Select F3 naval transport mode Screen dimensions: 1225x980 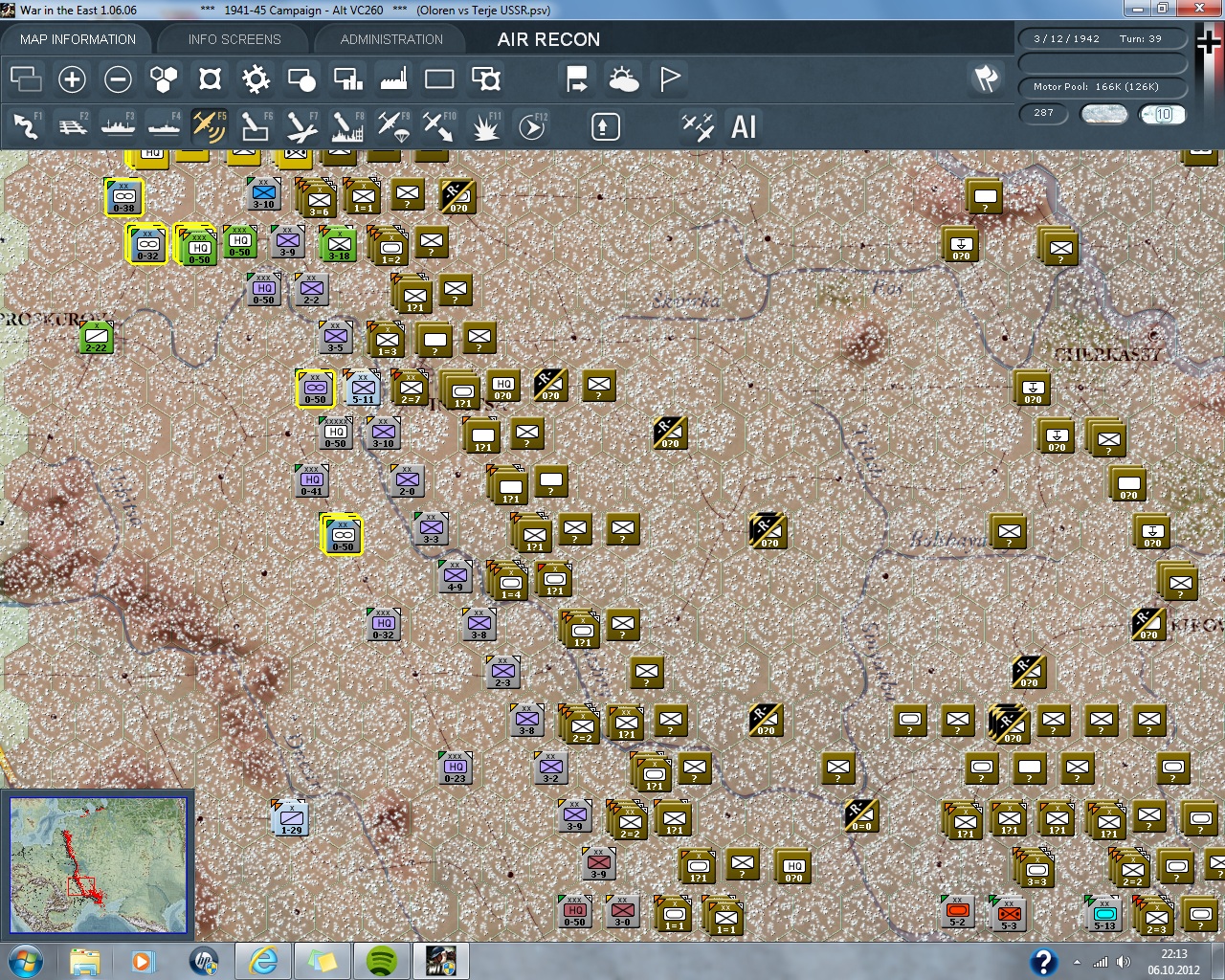point(118,126)
